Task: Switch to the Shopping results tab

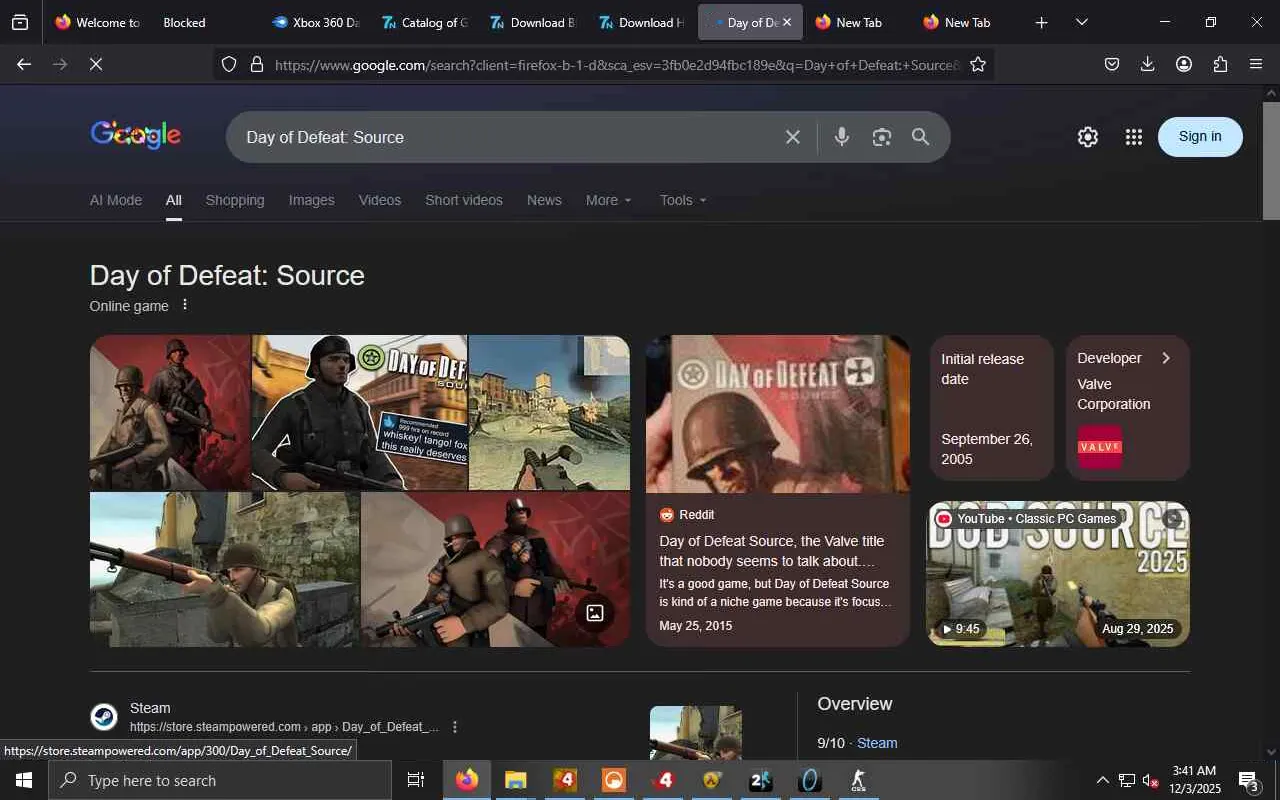Action: [x=235, y=200]
